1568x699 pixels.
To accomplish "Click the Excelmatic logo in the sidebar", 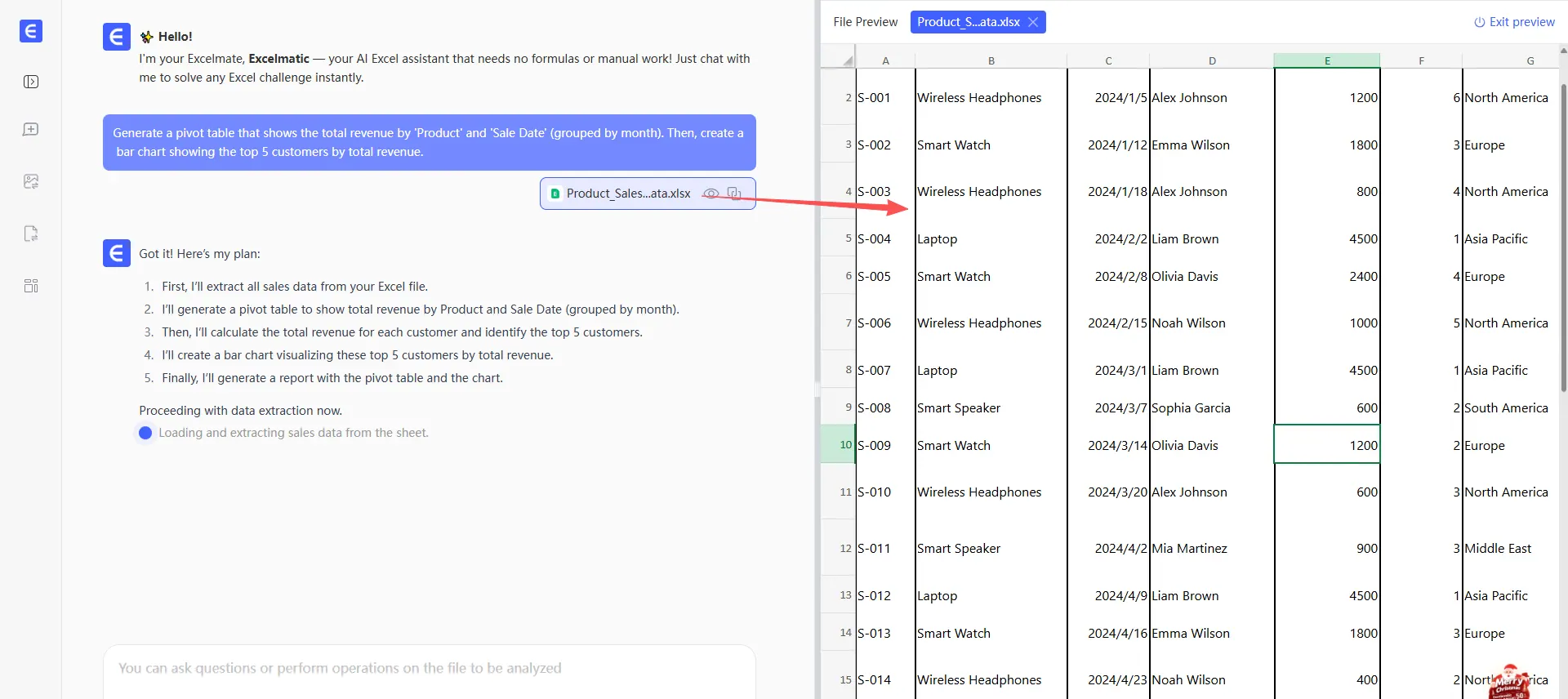I will (31, 31).
